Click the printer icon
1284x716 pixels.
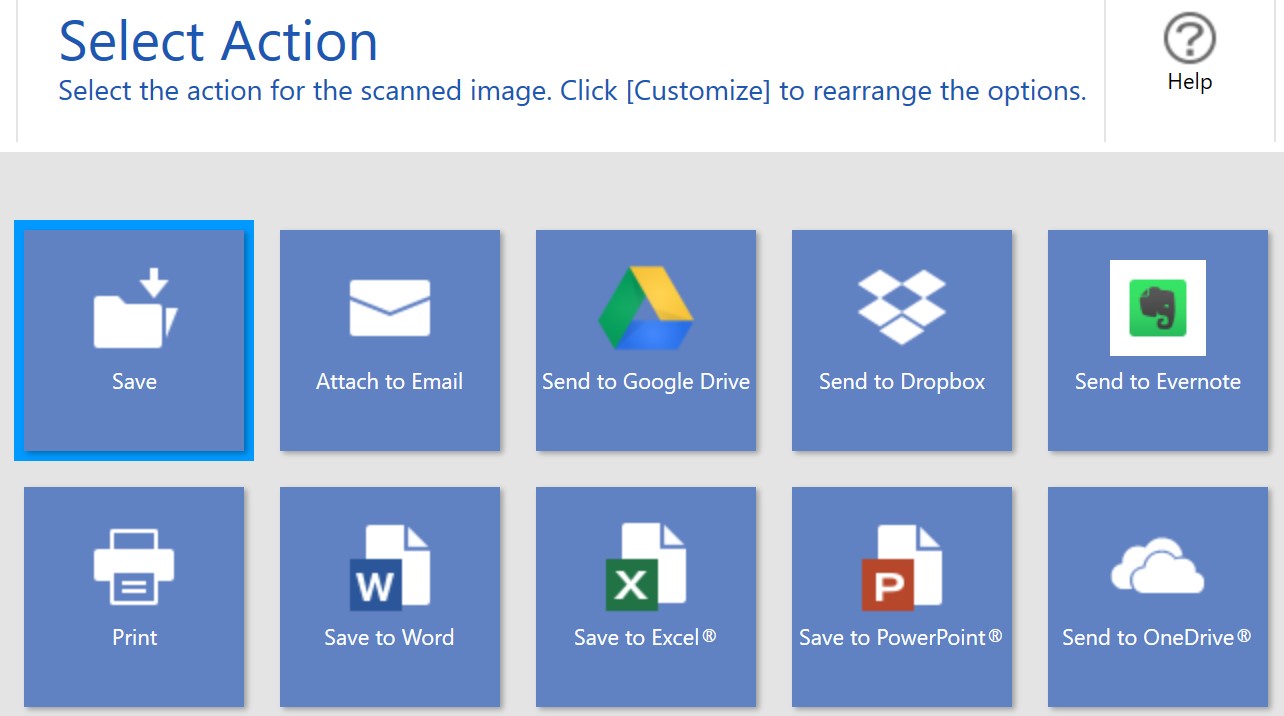(x=134, y=566)
